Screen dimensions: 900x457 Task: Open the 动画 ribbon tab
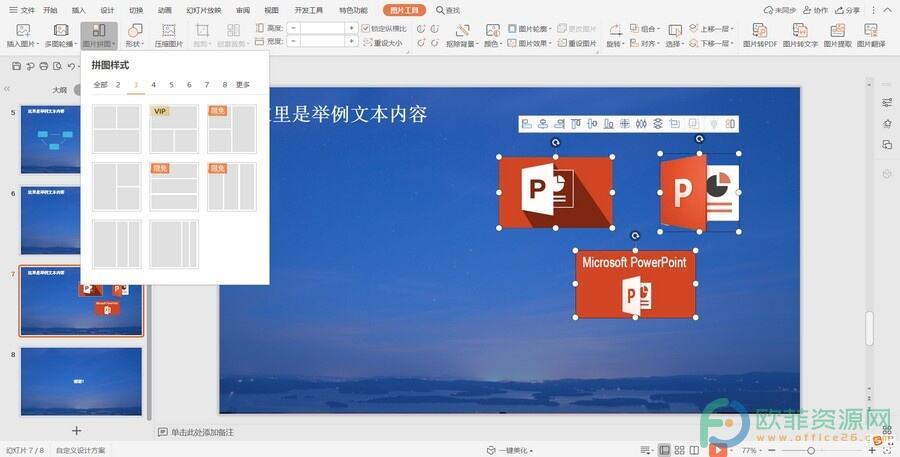[164, 10]
